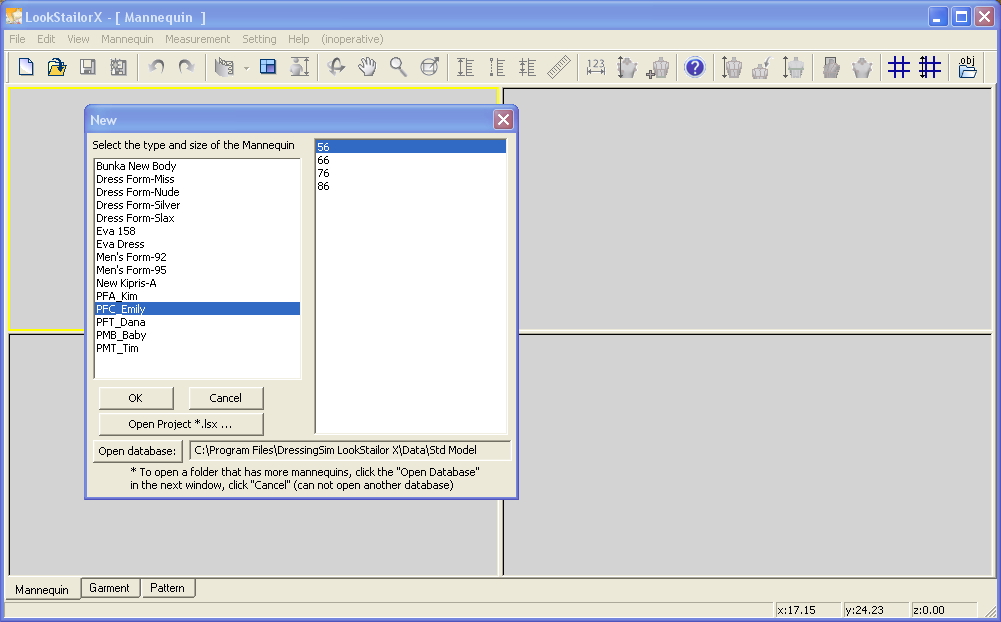Click the New document toolbar icon
The width and height of the screenshot is (1001, 622).
pyautogui.click(x=26, y=67)
